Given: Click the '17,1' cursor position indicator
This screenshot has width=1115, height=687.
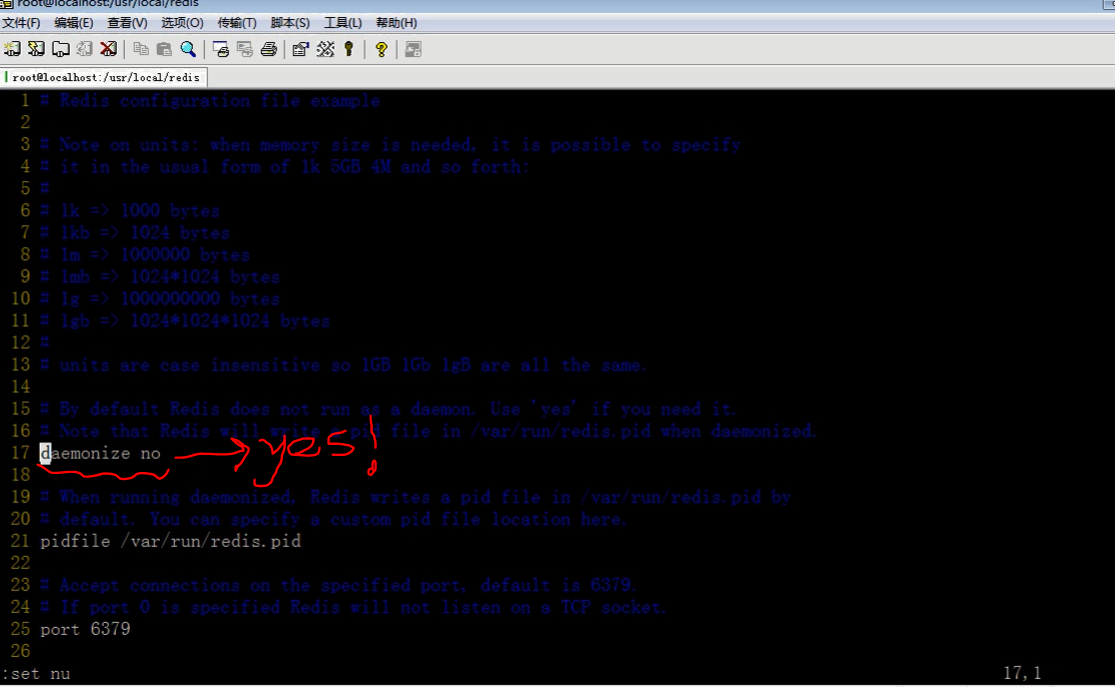Looking at the screenshot, I should 1022,673.
